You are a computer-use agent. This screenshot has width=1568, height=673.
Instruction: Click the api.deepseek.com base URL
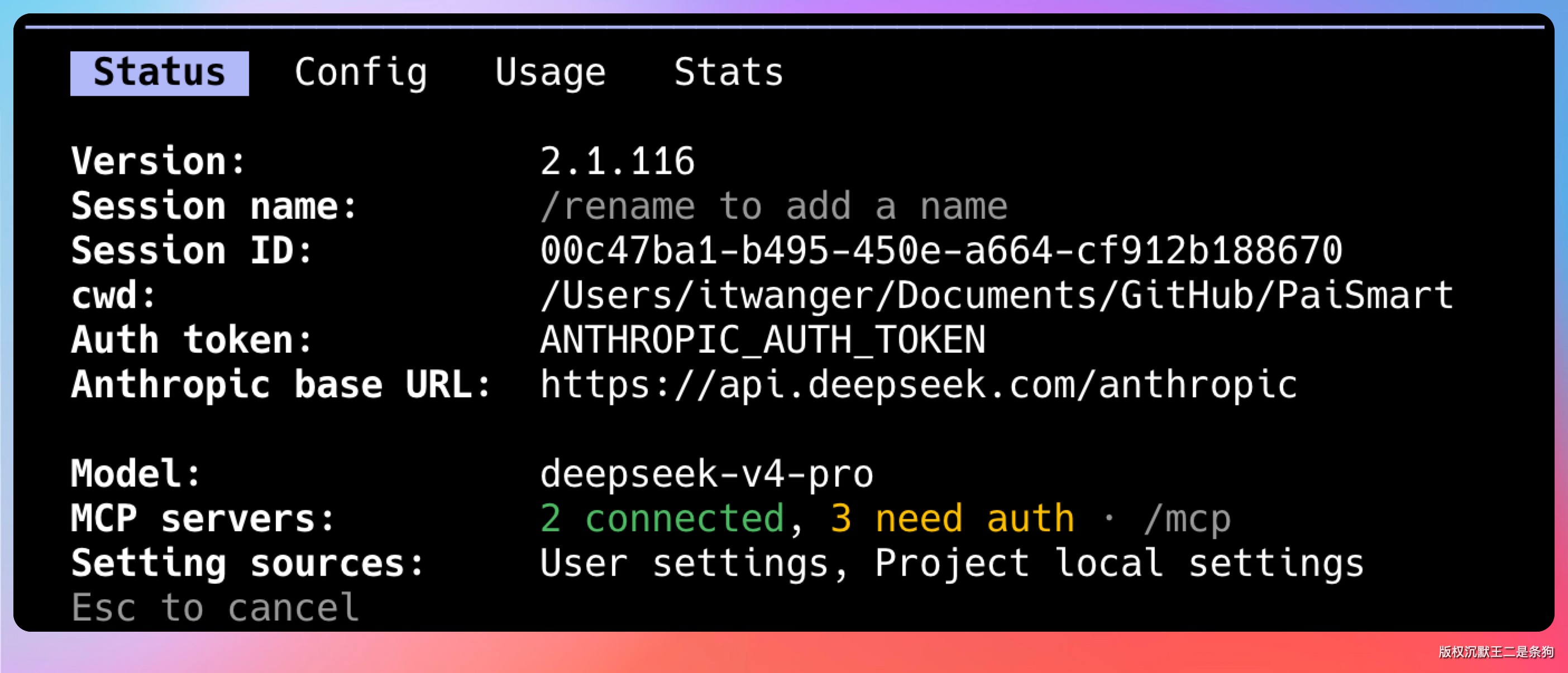(x=918, y=384)
